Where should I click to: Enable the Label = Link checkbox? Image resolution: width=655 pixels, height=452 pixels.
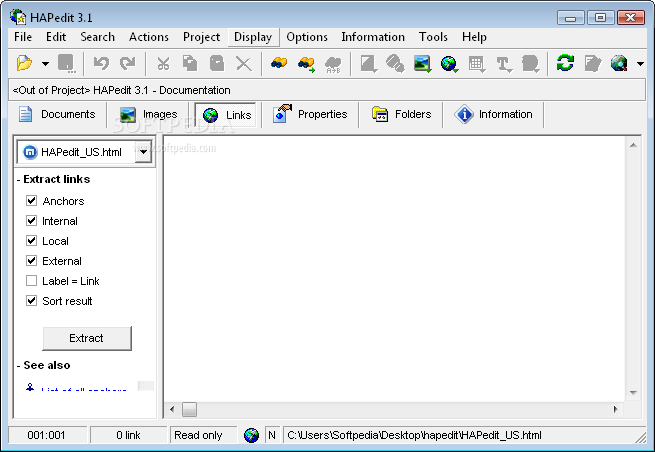point(31,281)
